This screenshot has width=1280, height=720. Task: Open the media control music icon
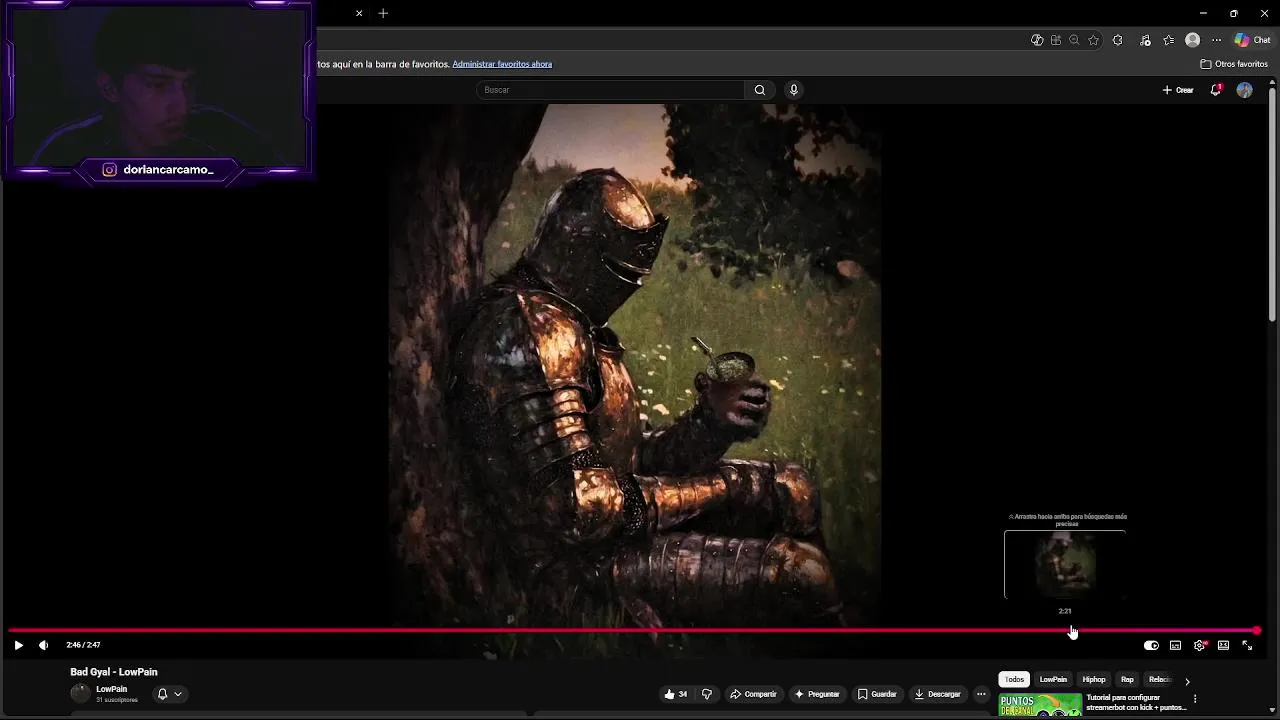tap(1145, 40)
